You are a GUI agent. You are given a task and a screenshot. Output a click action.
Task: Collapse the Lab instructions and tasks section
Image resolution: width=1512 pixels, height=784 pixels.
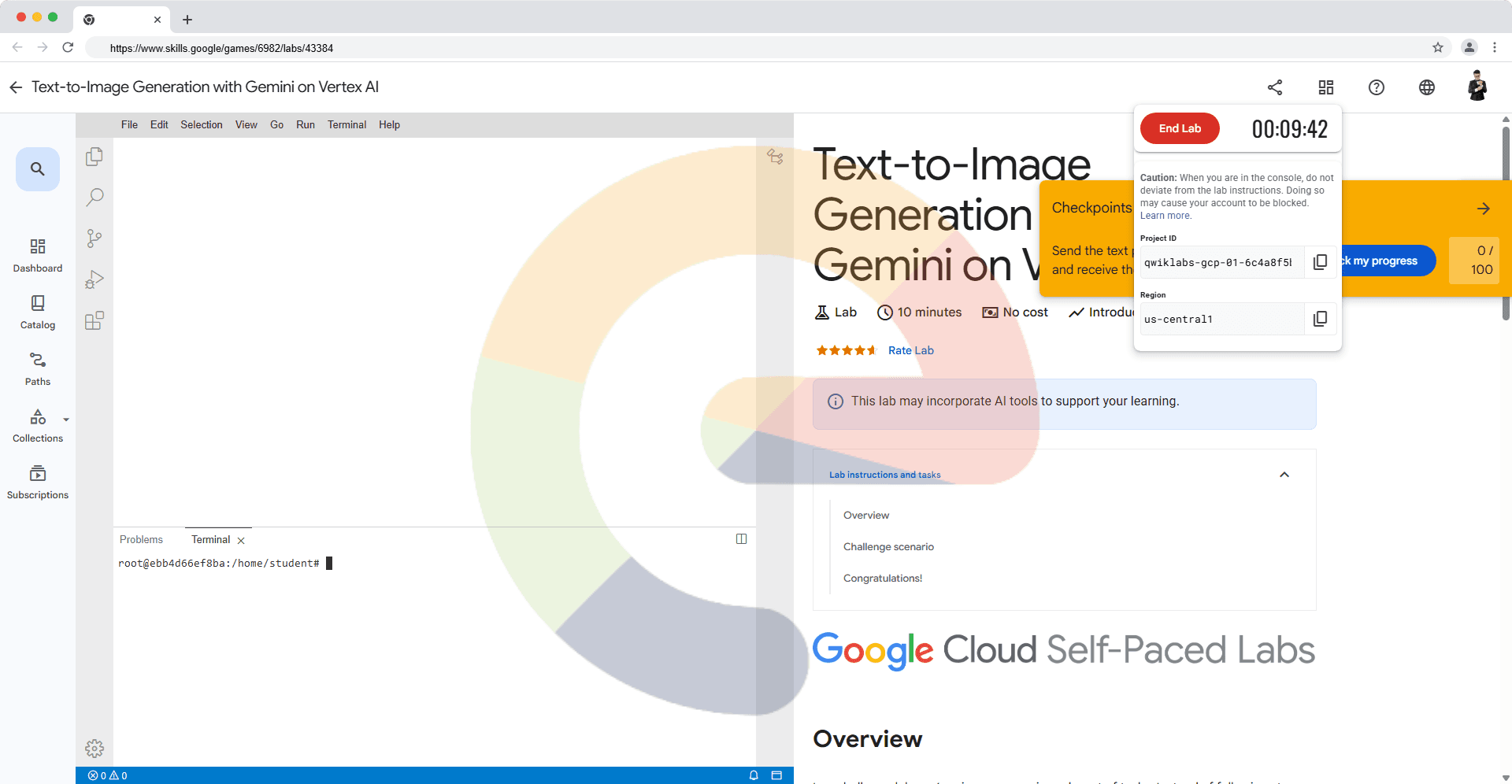[1284, 475]
